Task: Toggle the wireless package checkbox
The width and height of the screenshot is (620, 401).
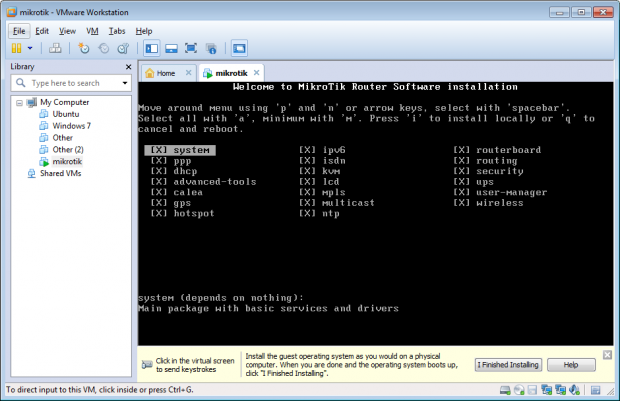Action: click(461, 203)
